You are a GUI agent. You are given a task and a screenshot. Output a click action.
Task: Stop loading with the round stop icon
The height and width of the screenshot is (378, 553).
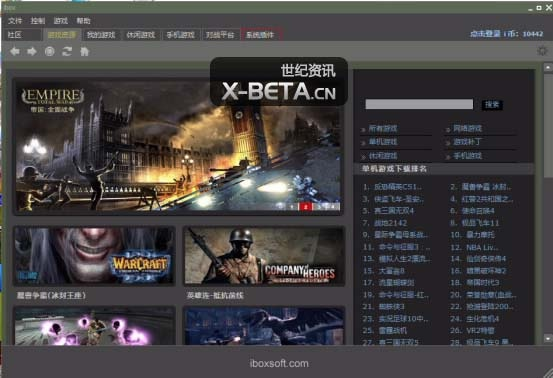click(50, 51)
